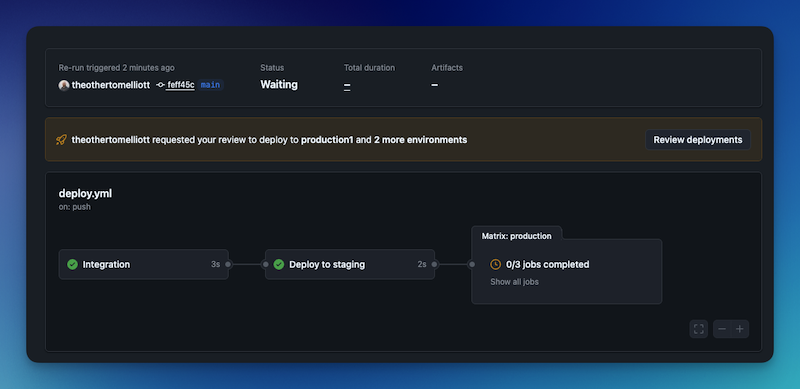Click the waiting clock icon in matrix
This screenshot has height=389, width=800.
click(495, 264)
